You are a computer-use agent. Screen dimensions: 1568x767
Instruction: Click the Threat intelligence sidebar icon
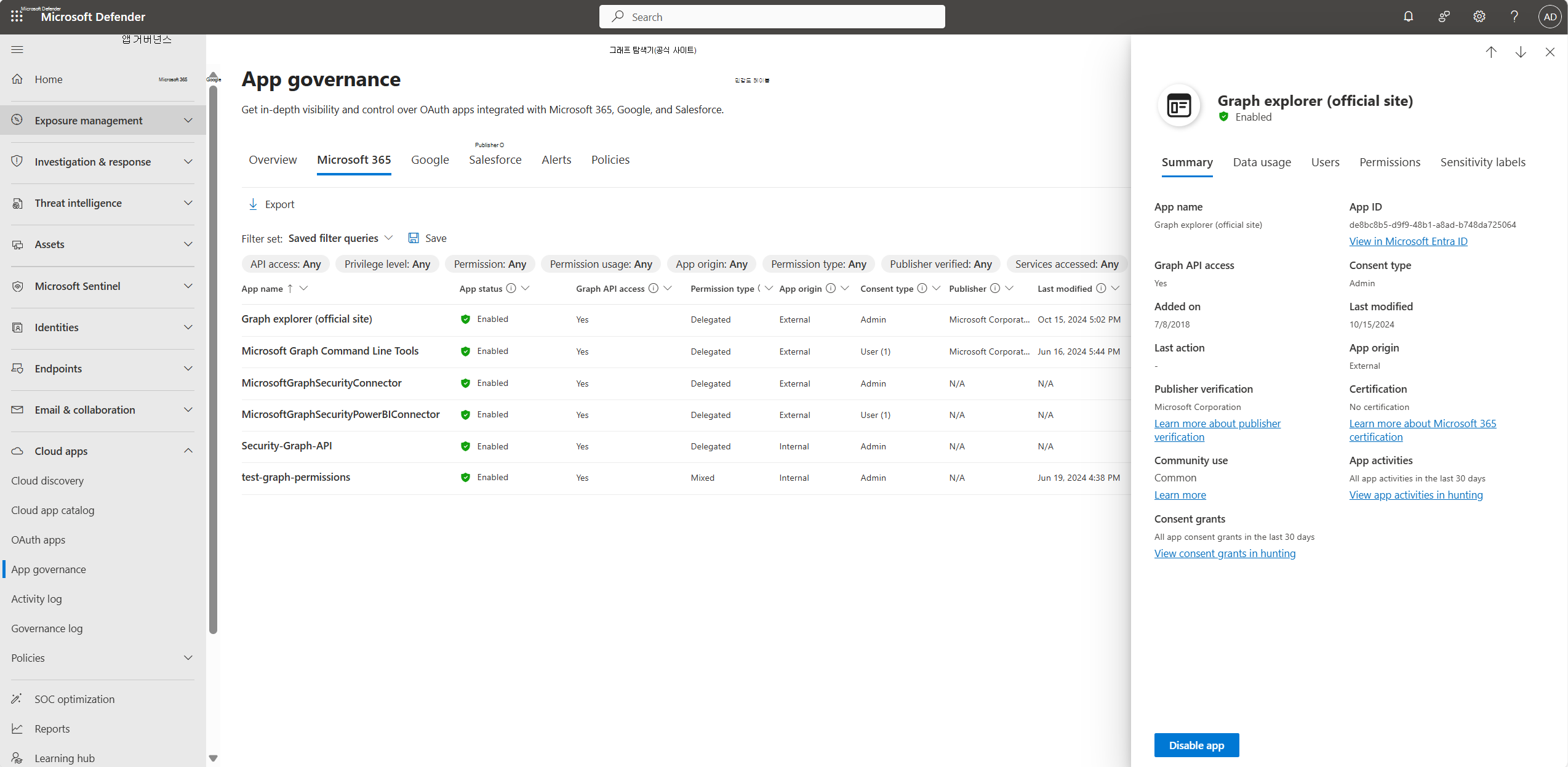coord(17,202)
